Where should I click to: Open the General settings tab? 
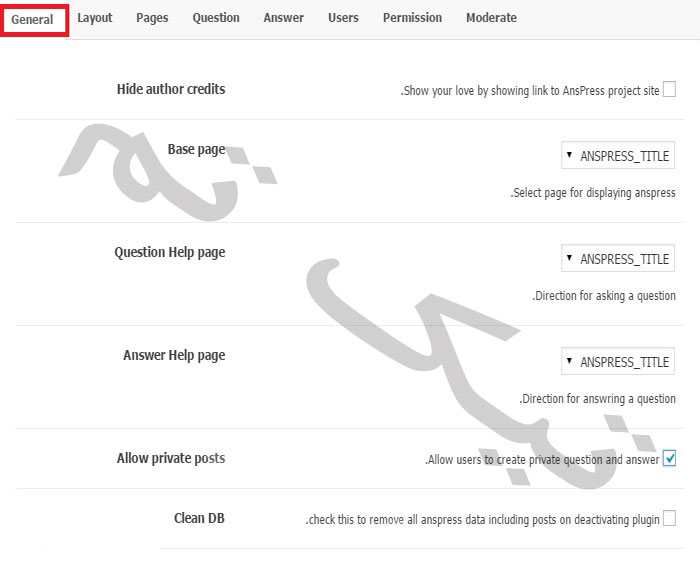coord(32,20)
